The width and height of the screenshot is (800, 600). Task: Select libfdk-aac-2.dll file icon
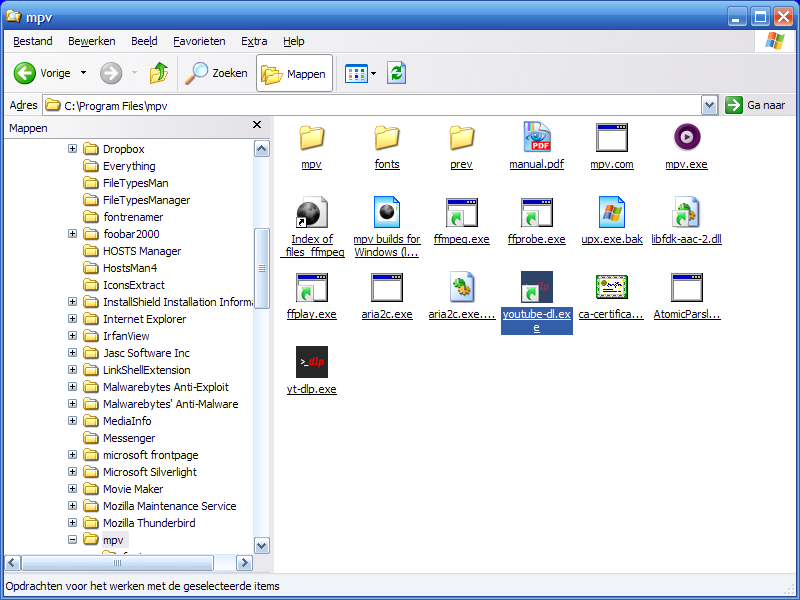(687, 212)
